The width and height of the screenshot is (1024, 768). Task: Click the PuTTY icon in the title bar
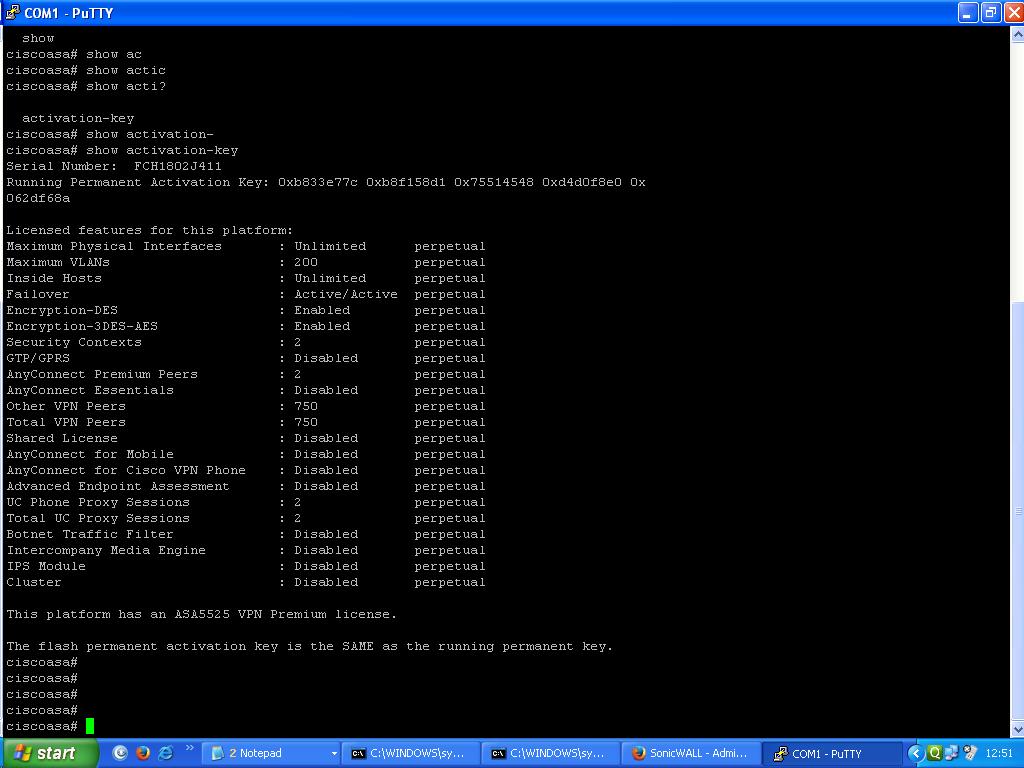[12, 12]
